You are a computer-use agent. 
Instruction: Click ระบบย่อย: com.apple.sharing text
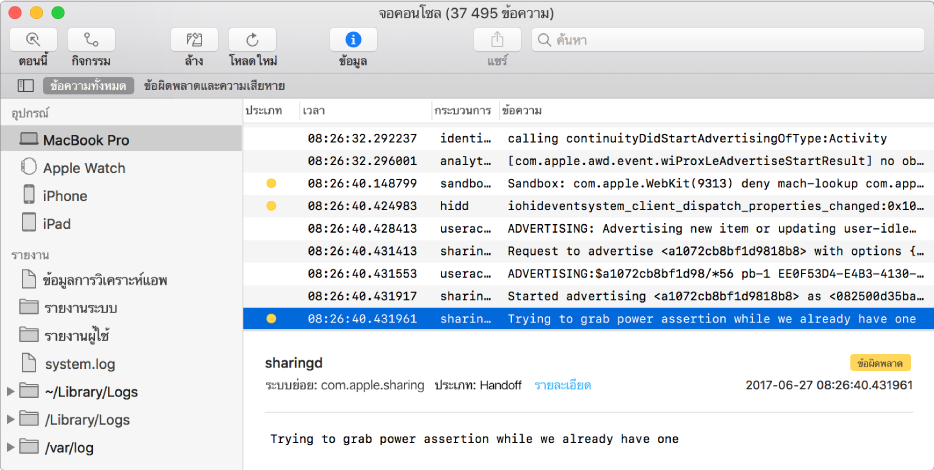click(344, 385)
